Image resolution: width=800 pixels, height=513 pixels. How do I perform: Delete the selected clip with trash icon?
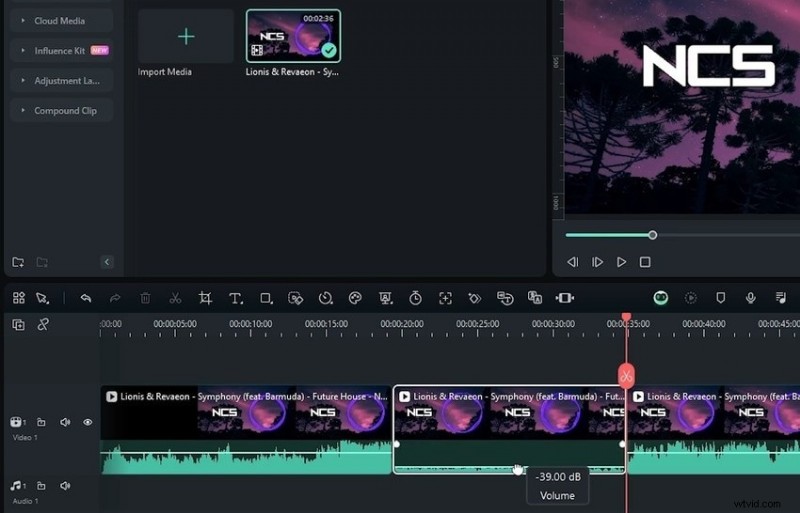145,298
